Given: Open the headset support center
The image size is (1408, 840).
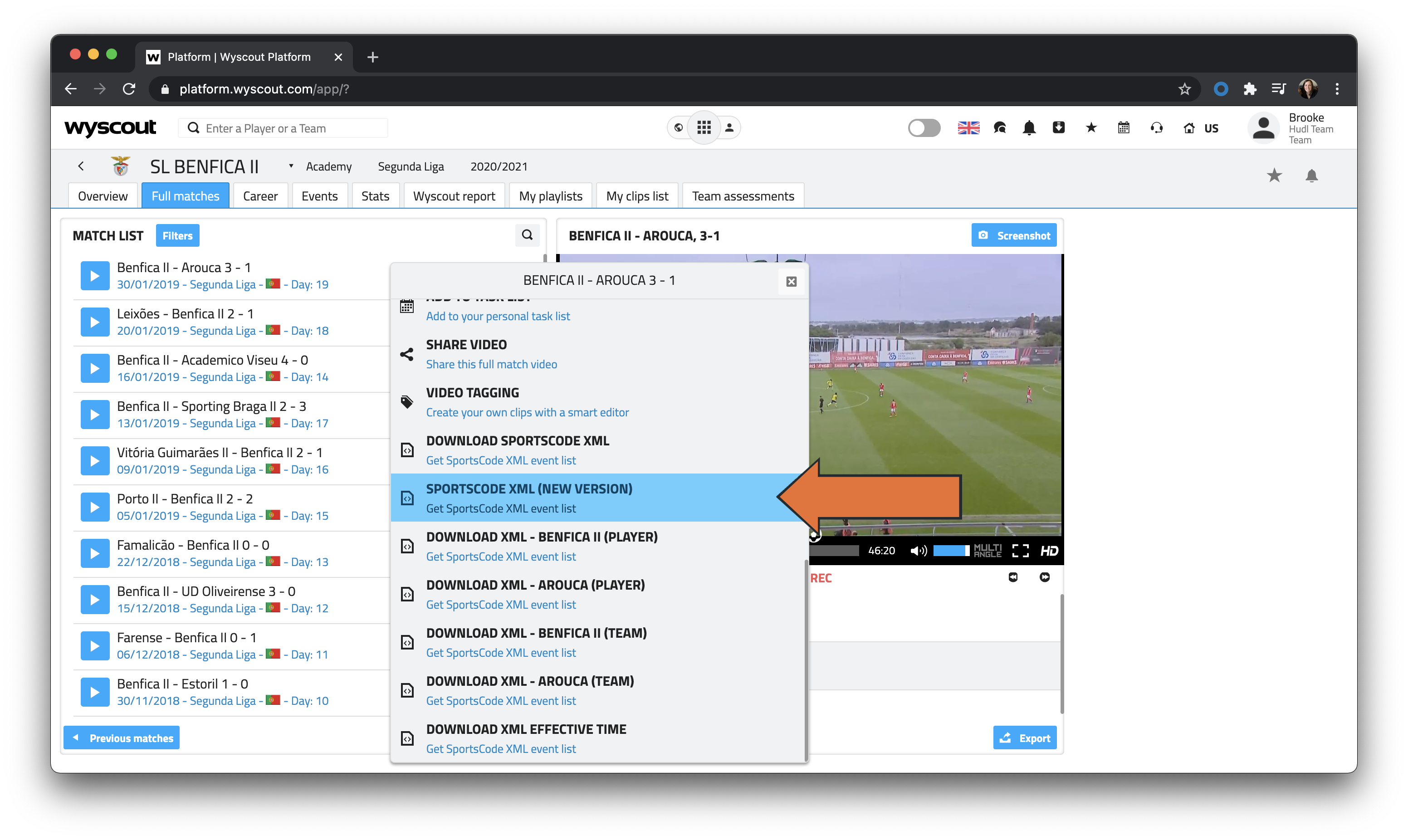Looking at the screenshot, I should pyautogui.click(x=1156, y=128).
